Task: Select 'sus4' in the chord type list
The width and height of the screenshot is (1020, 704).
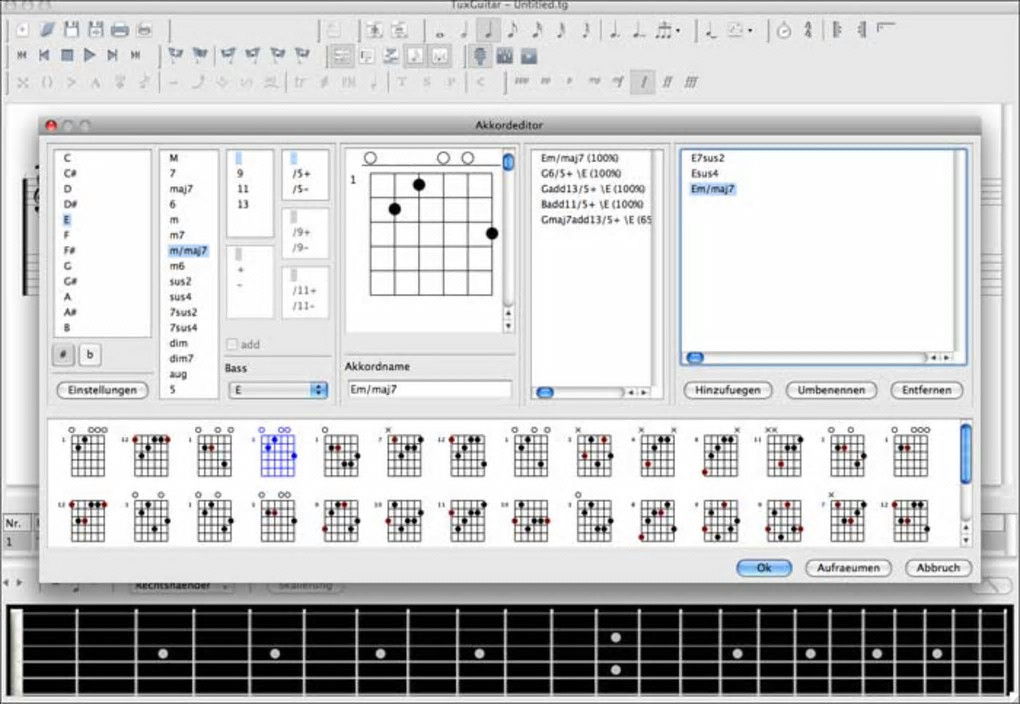Action: tap(180, 297)
